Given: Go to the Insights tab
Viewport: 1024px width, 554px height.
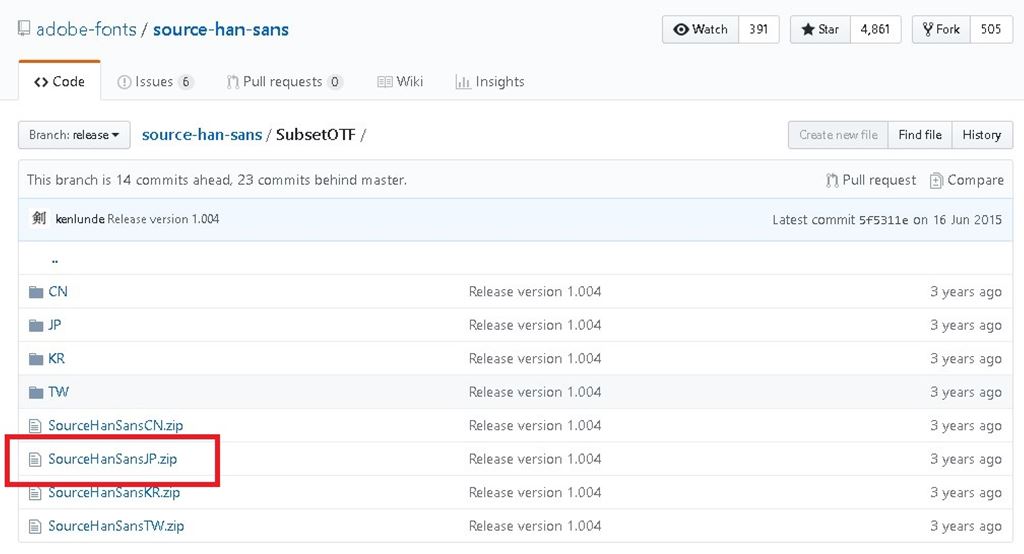Looking at the screenshot, I should (x=490, y=82).
